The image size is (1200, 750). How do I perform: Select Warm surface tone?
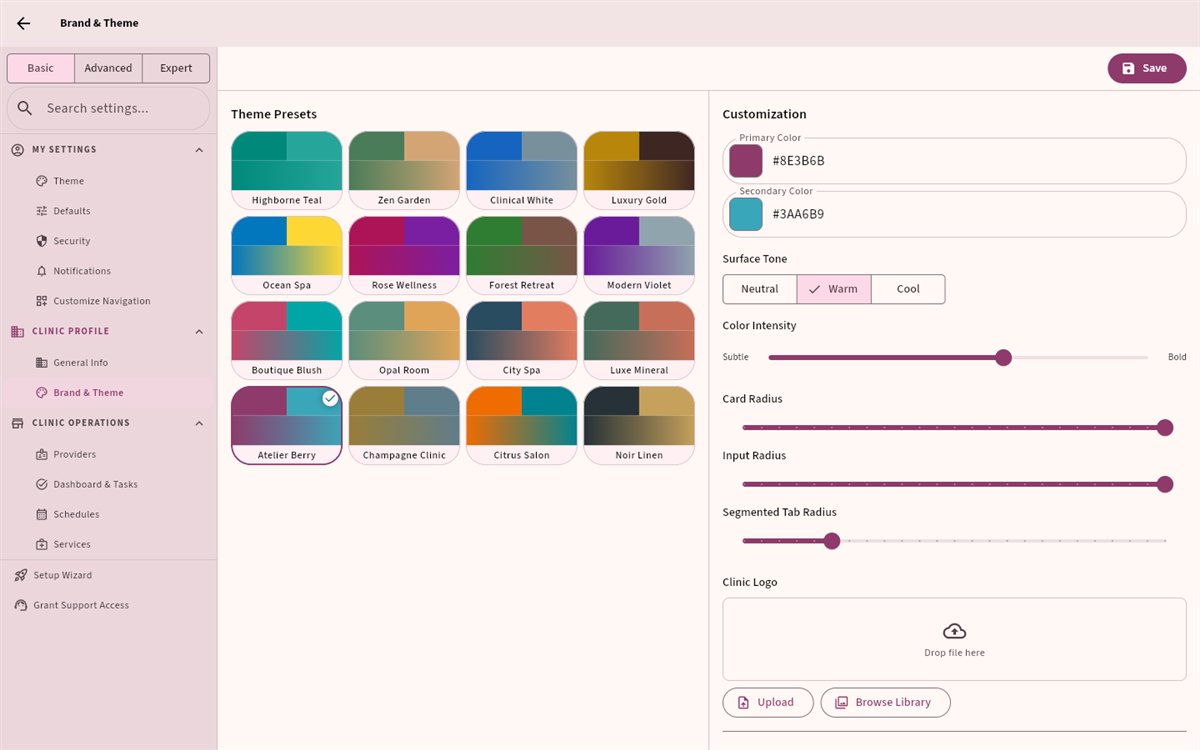pos(834,289)
